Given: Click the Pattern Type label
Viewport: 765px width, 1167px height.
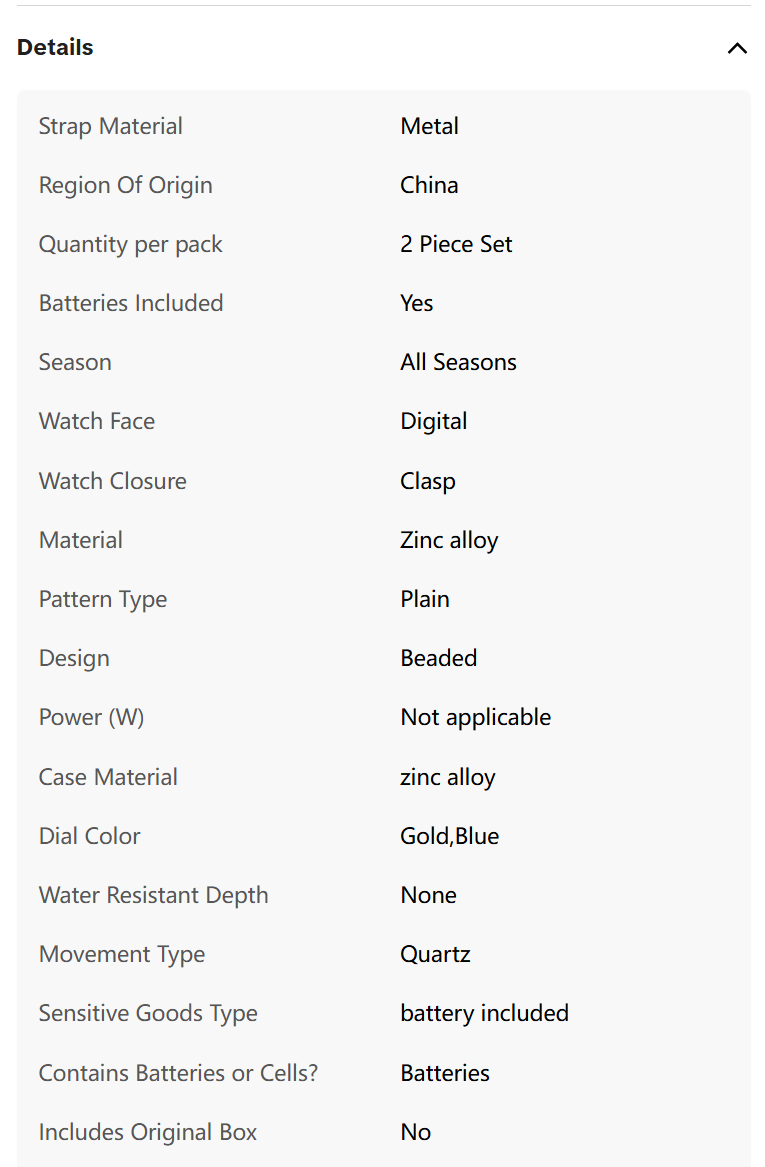Looking at the screenshot, I should [x=103, y=600].
